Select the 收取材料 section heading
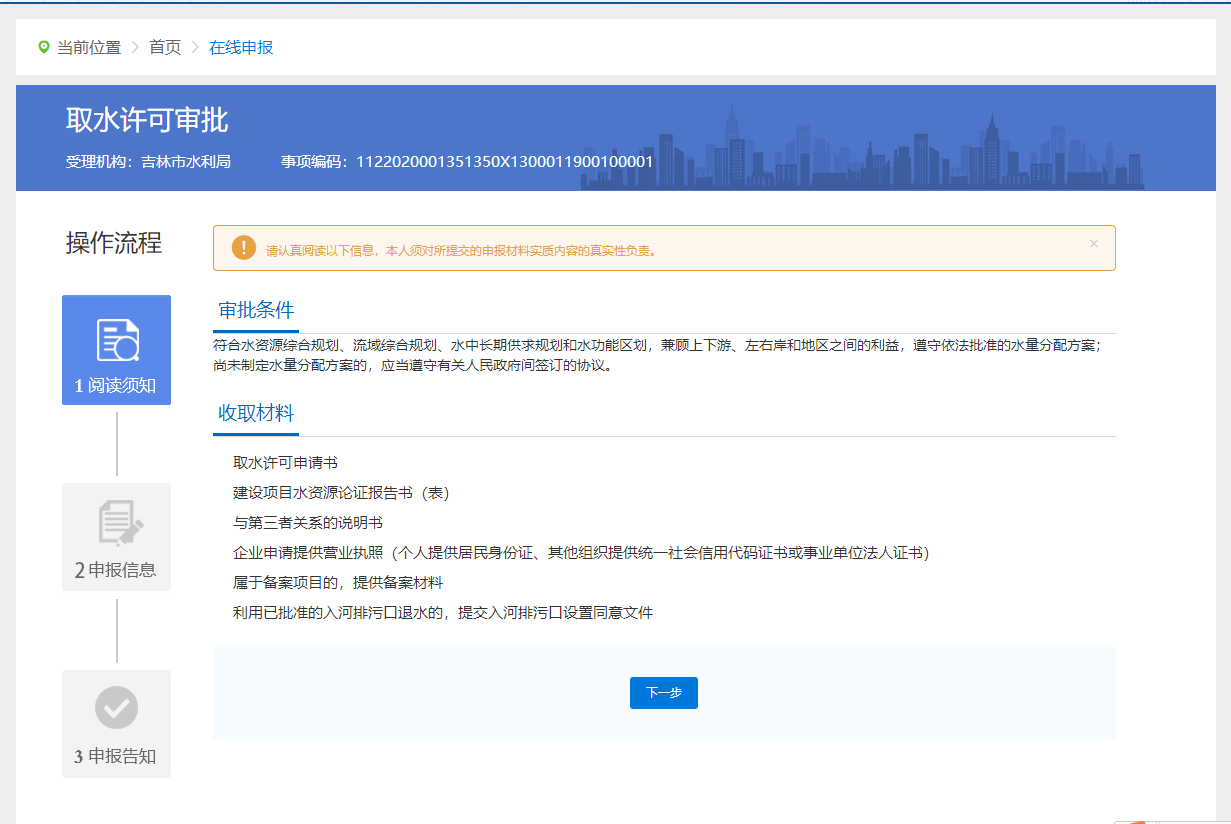The width and height of the screenshot is (1231, 824). [x=256, y=414]
